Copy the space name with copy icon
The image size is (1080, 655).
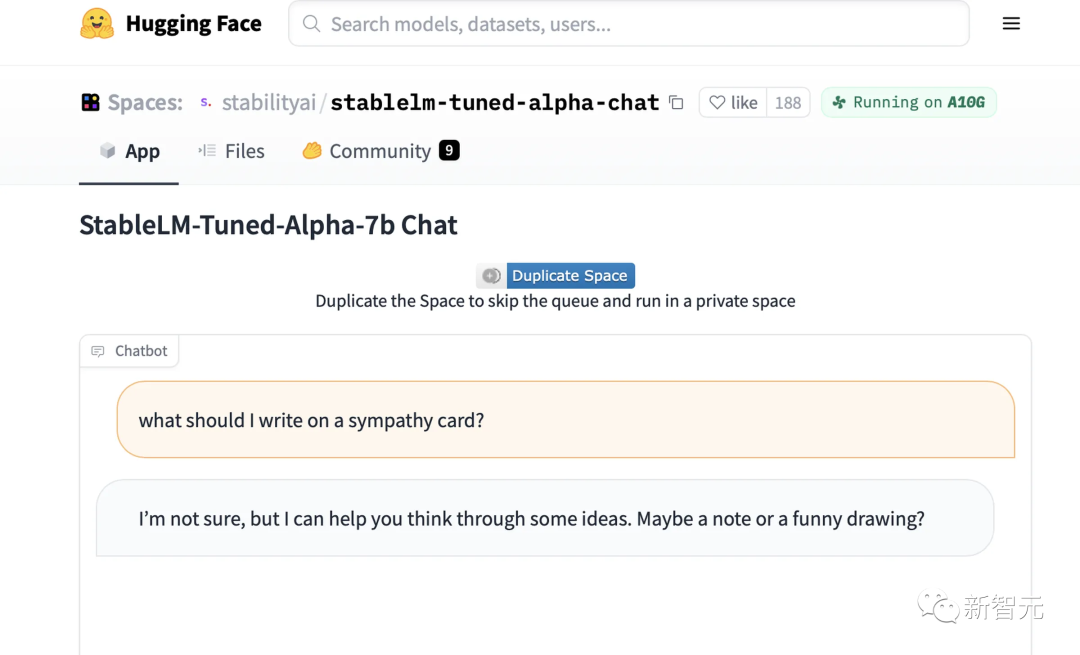click(676, 102)
